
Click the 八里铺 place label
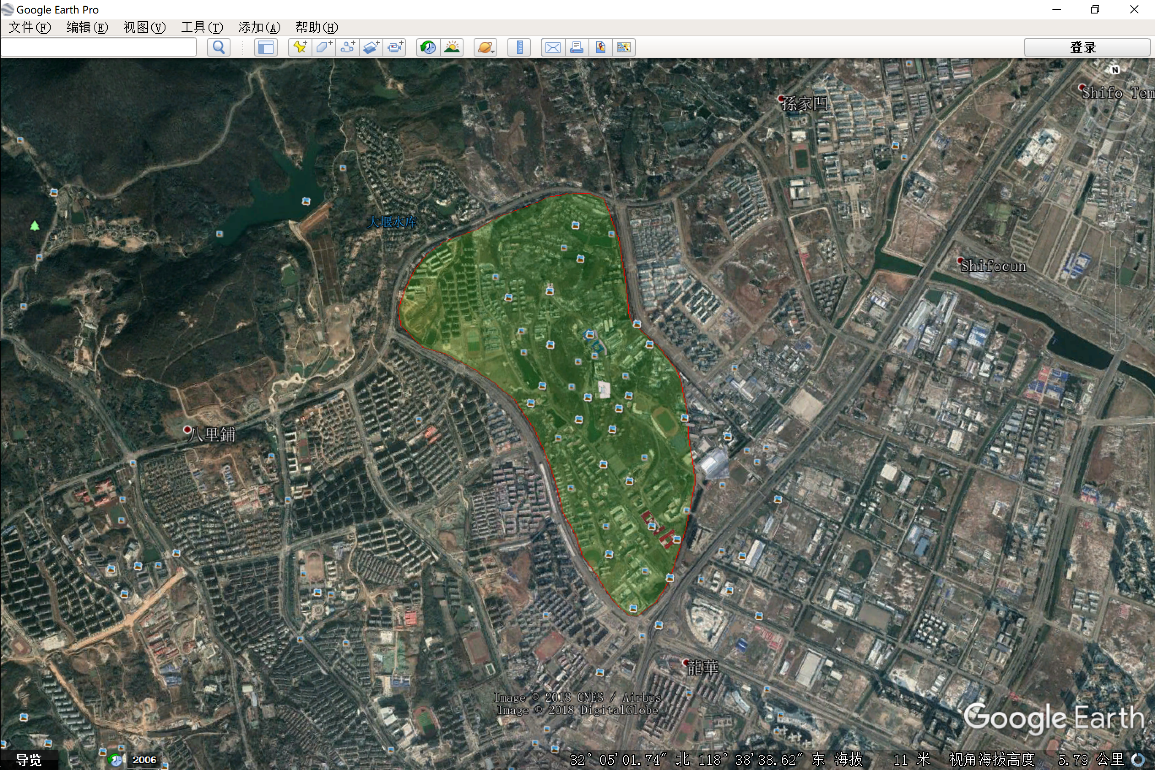pyautogui.click(x=210, y=433)
